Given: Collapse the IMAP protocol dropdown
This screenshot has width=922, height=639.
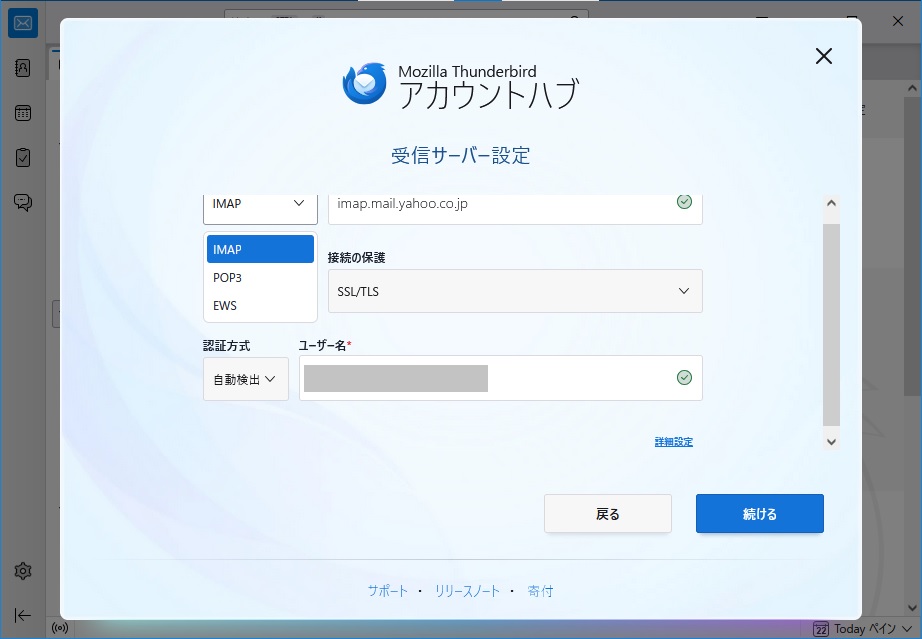Looking at the screenshot, I should point(260,204).
